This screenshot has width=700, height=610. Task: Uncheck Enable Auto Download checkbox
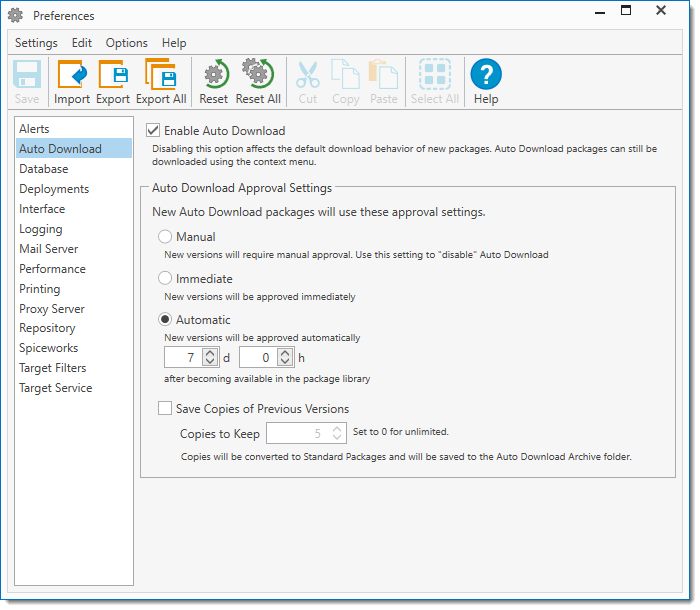pos(153,131)
